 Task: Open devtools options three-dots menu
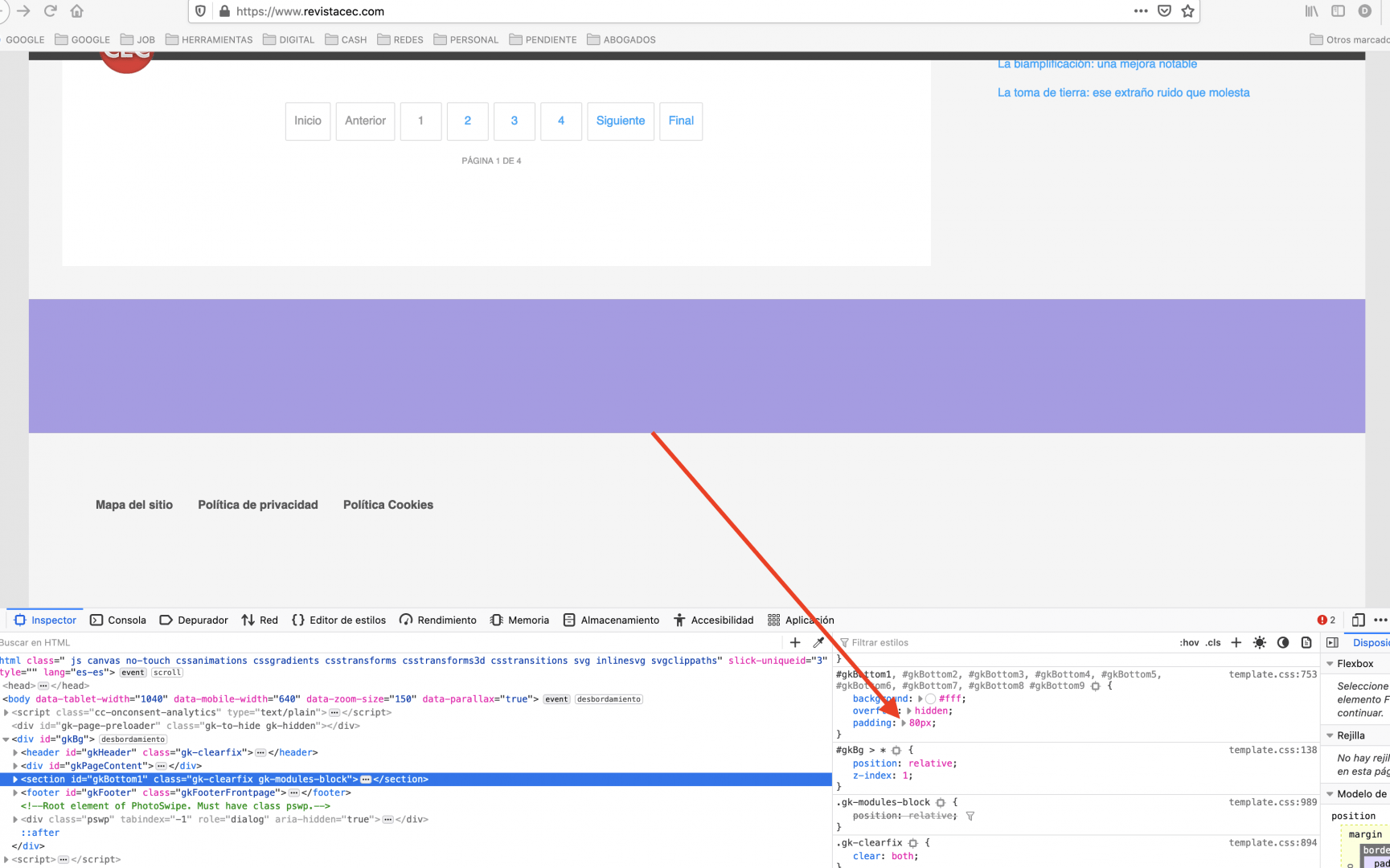pos(1381,620)
